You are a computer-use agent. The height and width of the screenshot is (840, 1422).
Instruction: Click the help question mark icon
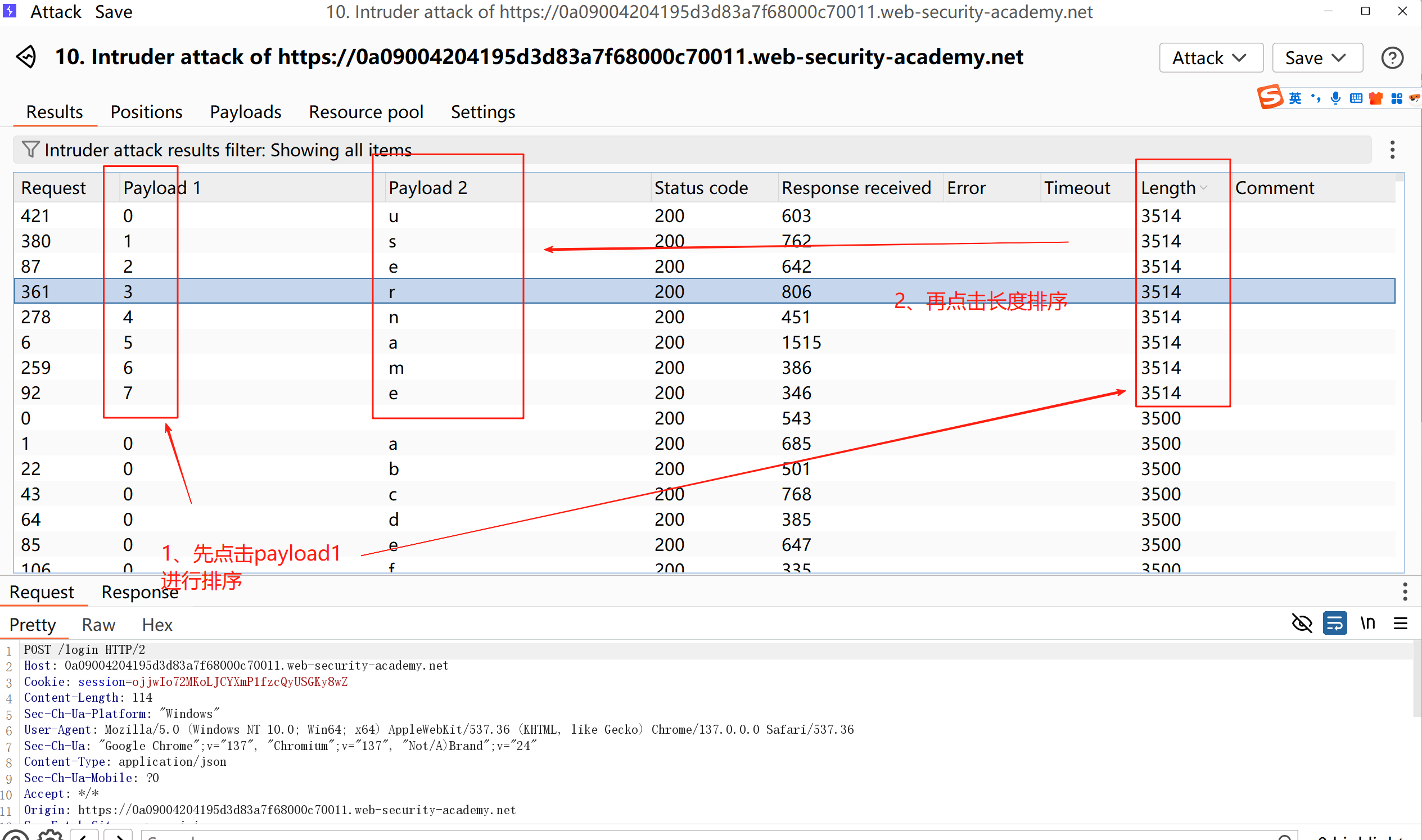point(1392,58)
